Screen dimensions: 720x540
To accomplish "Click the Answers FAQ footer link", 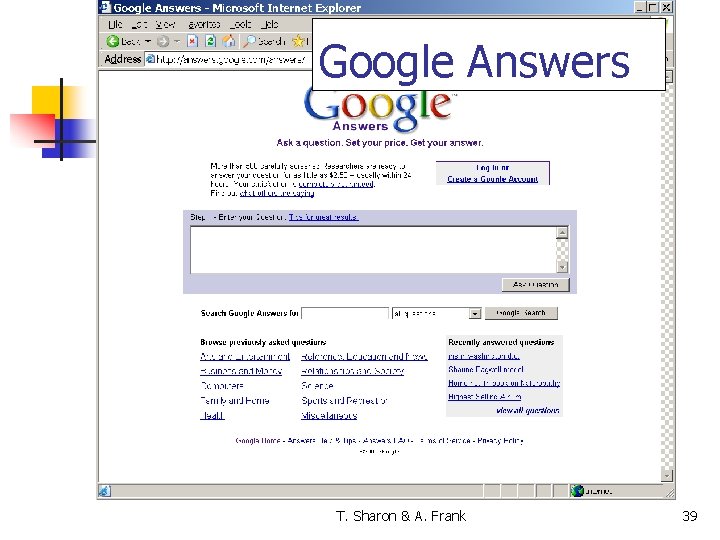I will click(387, 441).
